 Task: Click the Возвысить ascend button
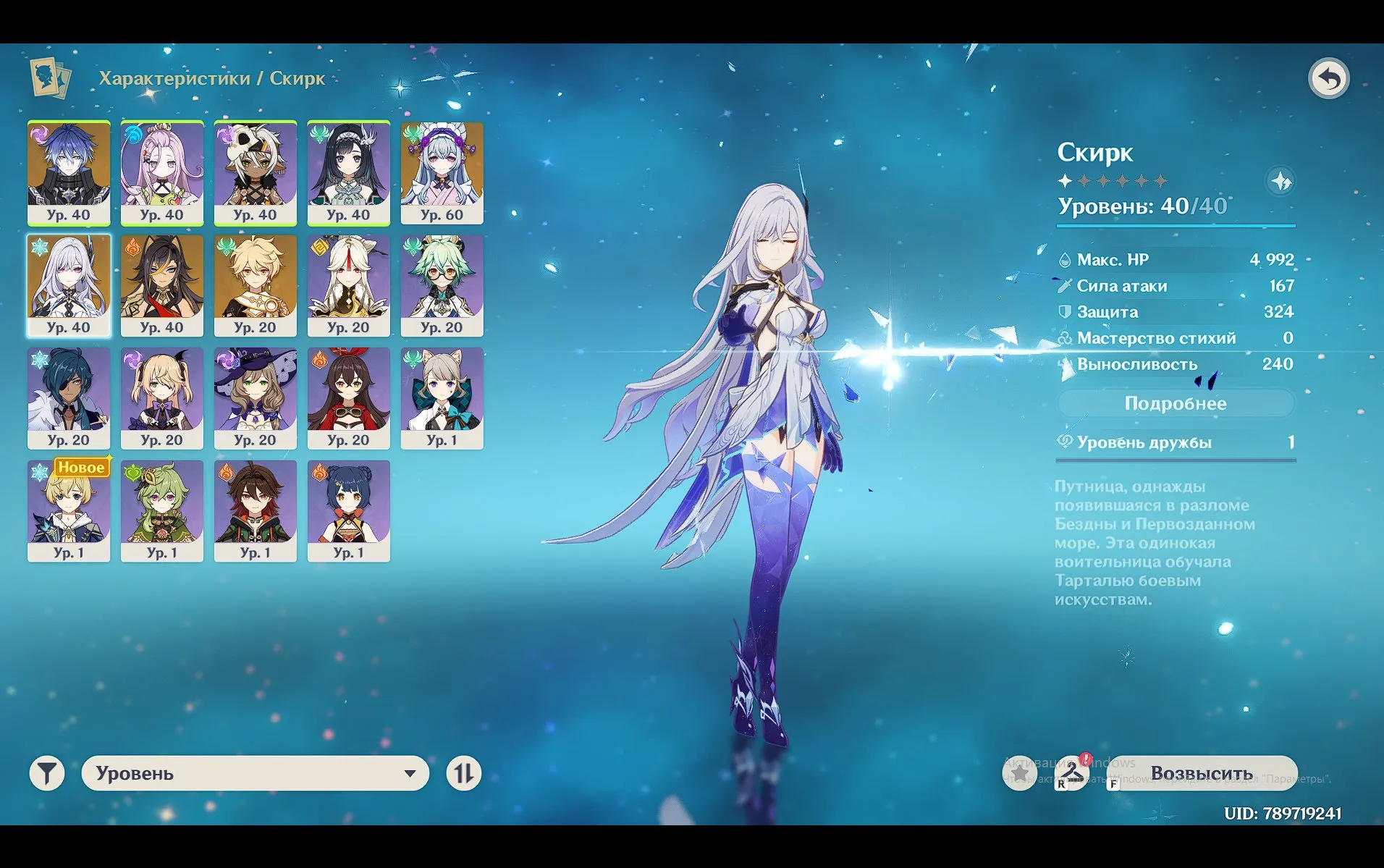point(1202,773)
